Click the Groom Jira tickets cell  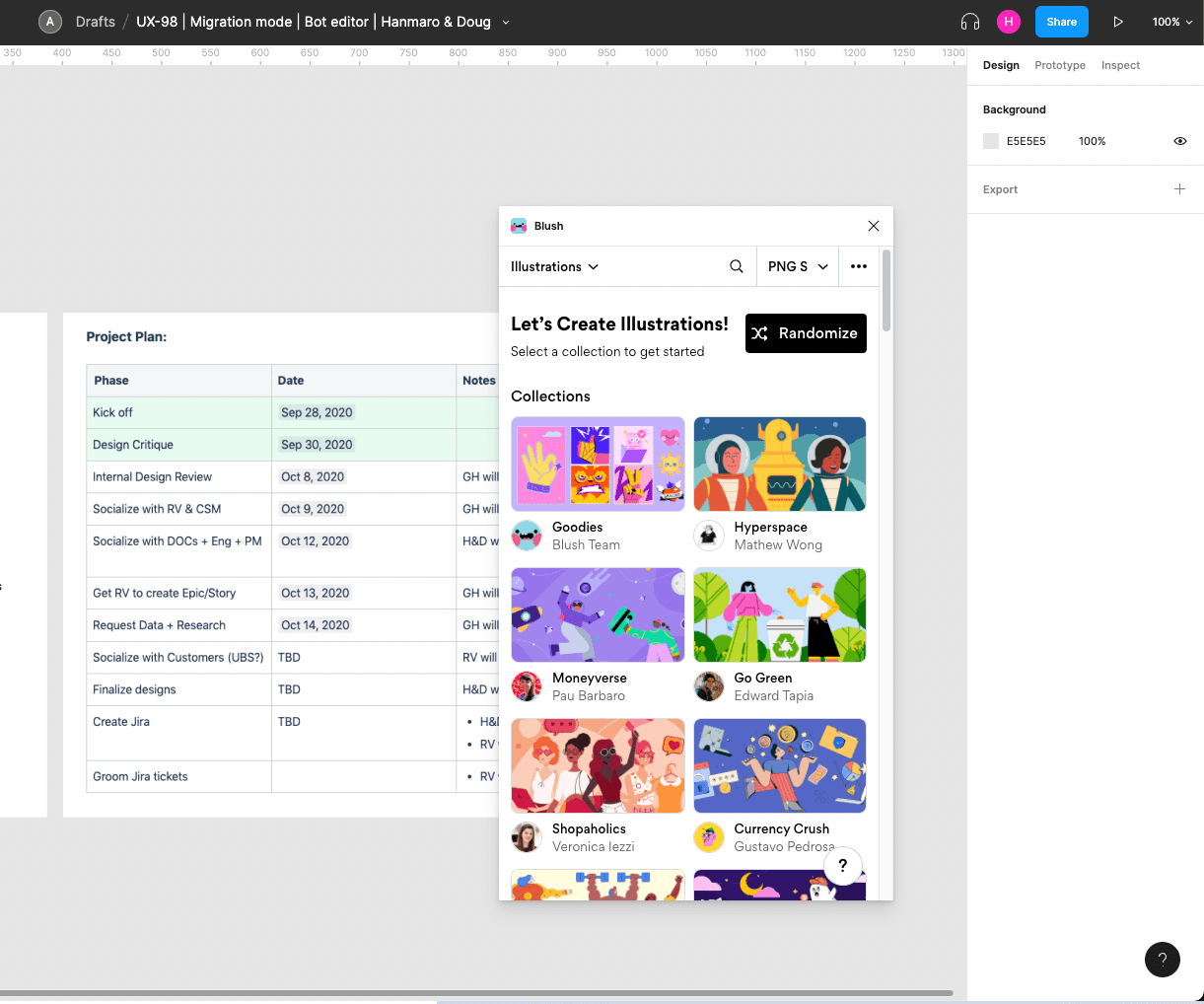point(178,776)
